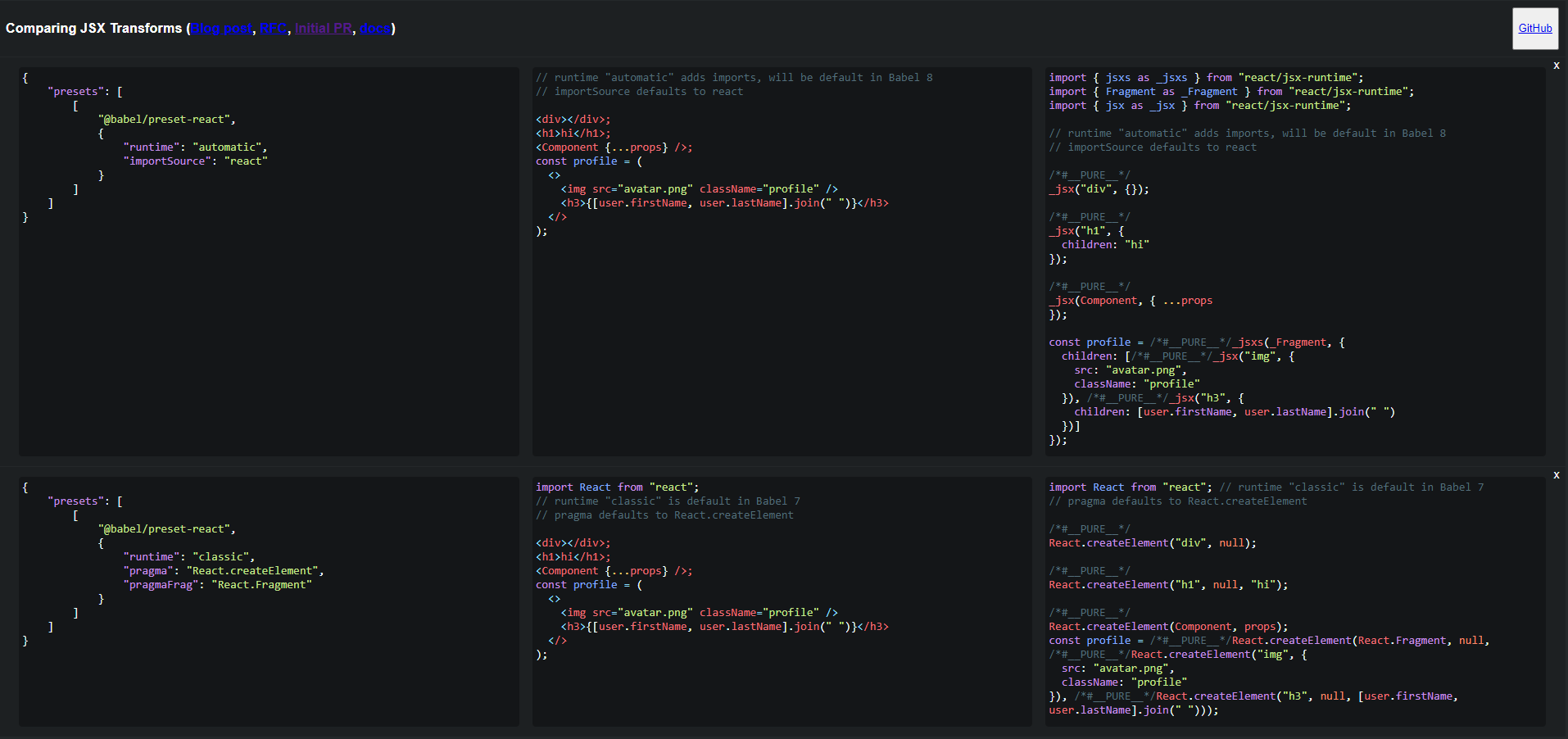Open the RFC link
Screen dimensions: 1568x739
point(273,28)
